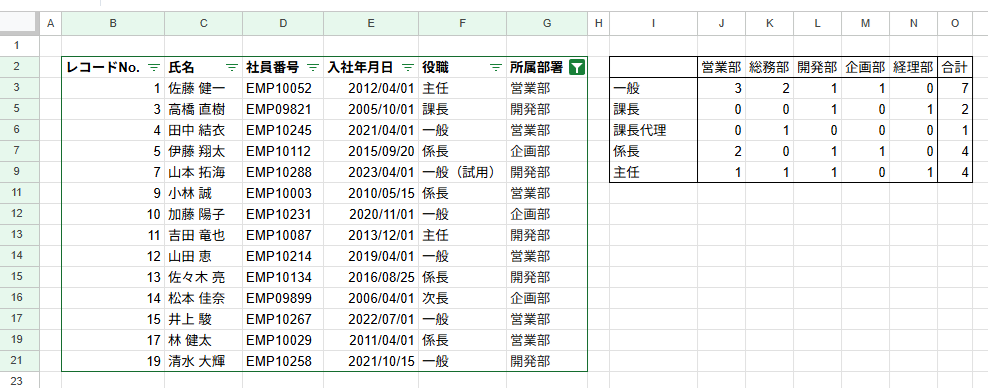Click 係長 row label in summary table
This screenshot has height=391, width=988.
pyautogui.click(x=653, y=151)
